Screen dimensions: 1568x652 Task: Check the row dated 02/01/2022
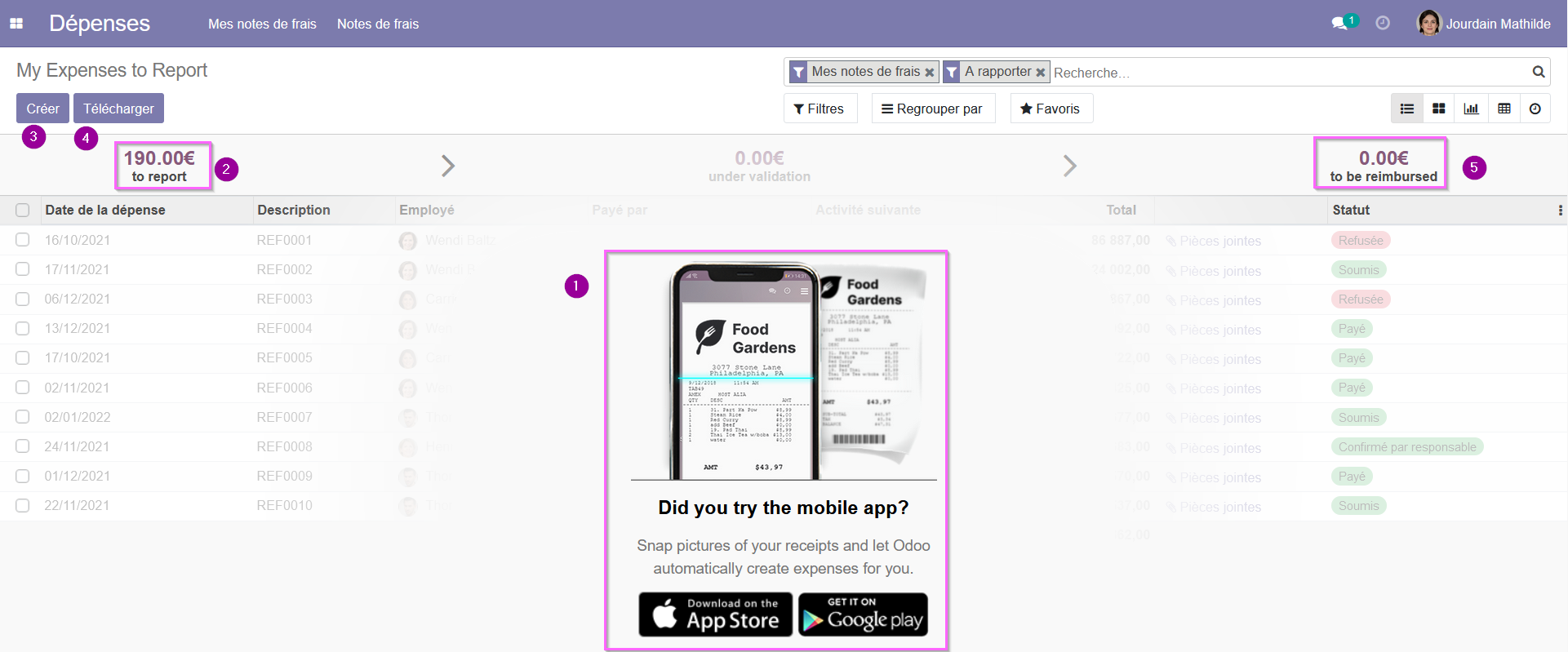pos(23,417)
